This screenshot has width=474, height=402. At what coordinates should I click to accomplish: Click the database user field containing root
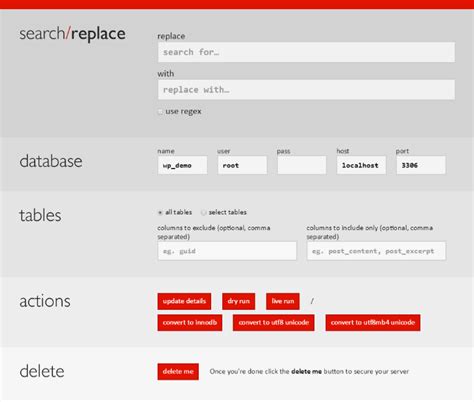pos(242,165)
